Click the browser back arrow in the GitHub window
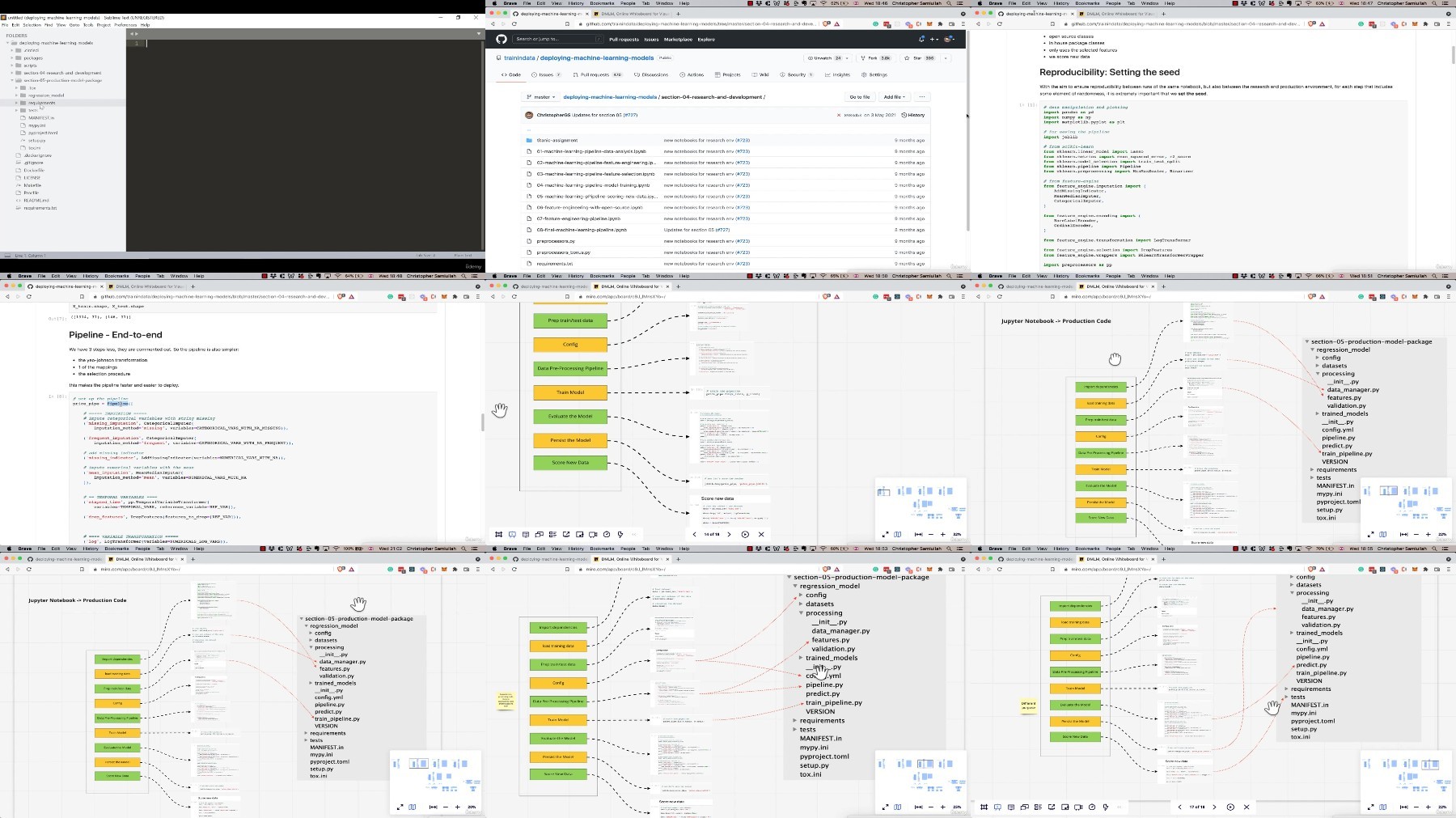Viewport: 1456px width, 818px height. (493, 23)
